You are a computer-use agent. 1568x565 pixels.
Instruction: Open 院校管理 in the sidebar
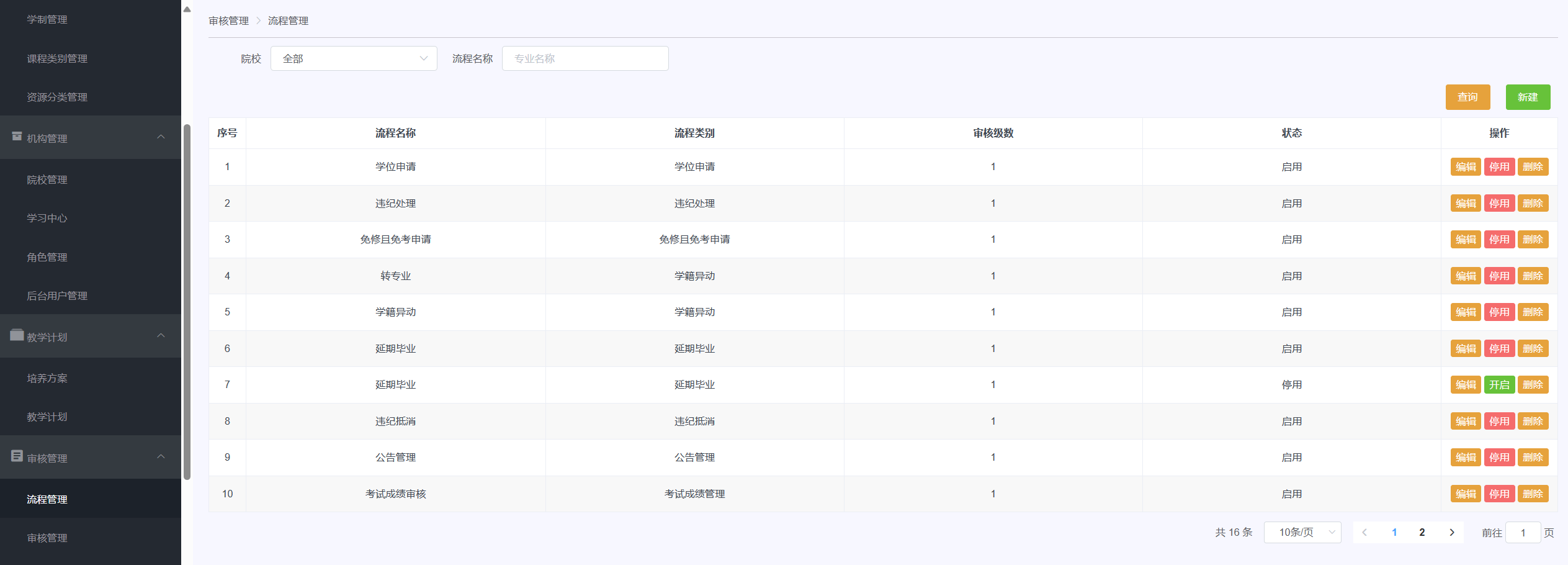tap(47, 179)
